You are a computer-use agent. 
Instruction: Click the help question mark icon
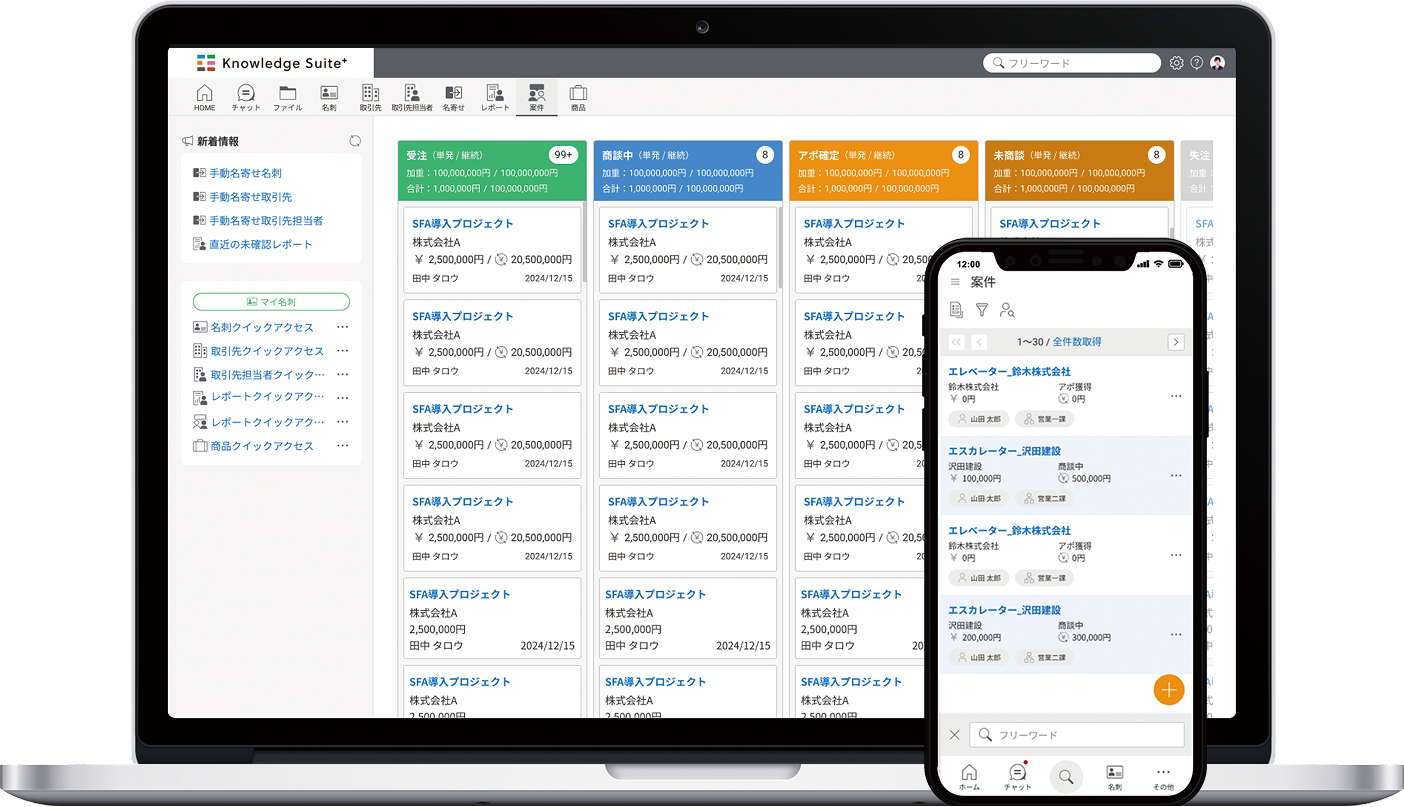pos(1197,63)
